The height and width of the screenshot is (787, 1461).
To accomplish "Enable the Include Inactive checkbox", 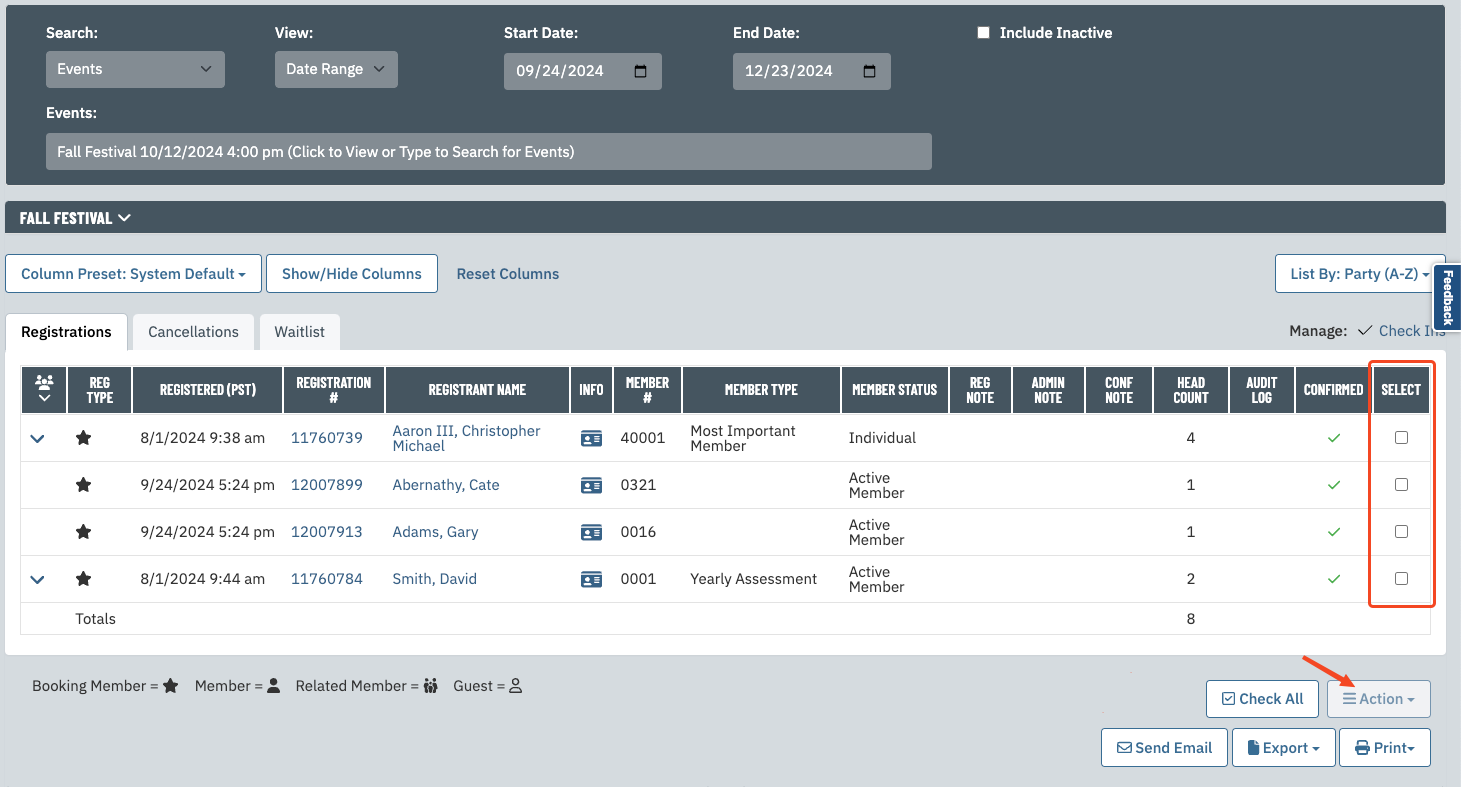I will click(x=983, y=33).
